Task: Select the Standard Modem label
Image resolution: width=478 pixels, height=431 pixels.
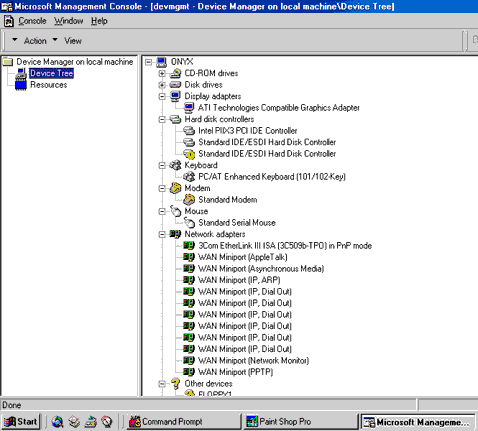Action: 228,200
